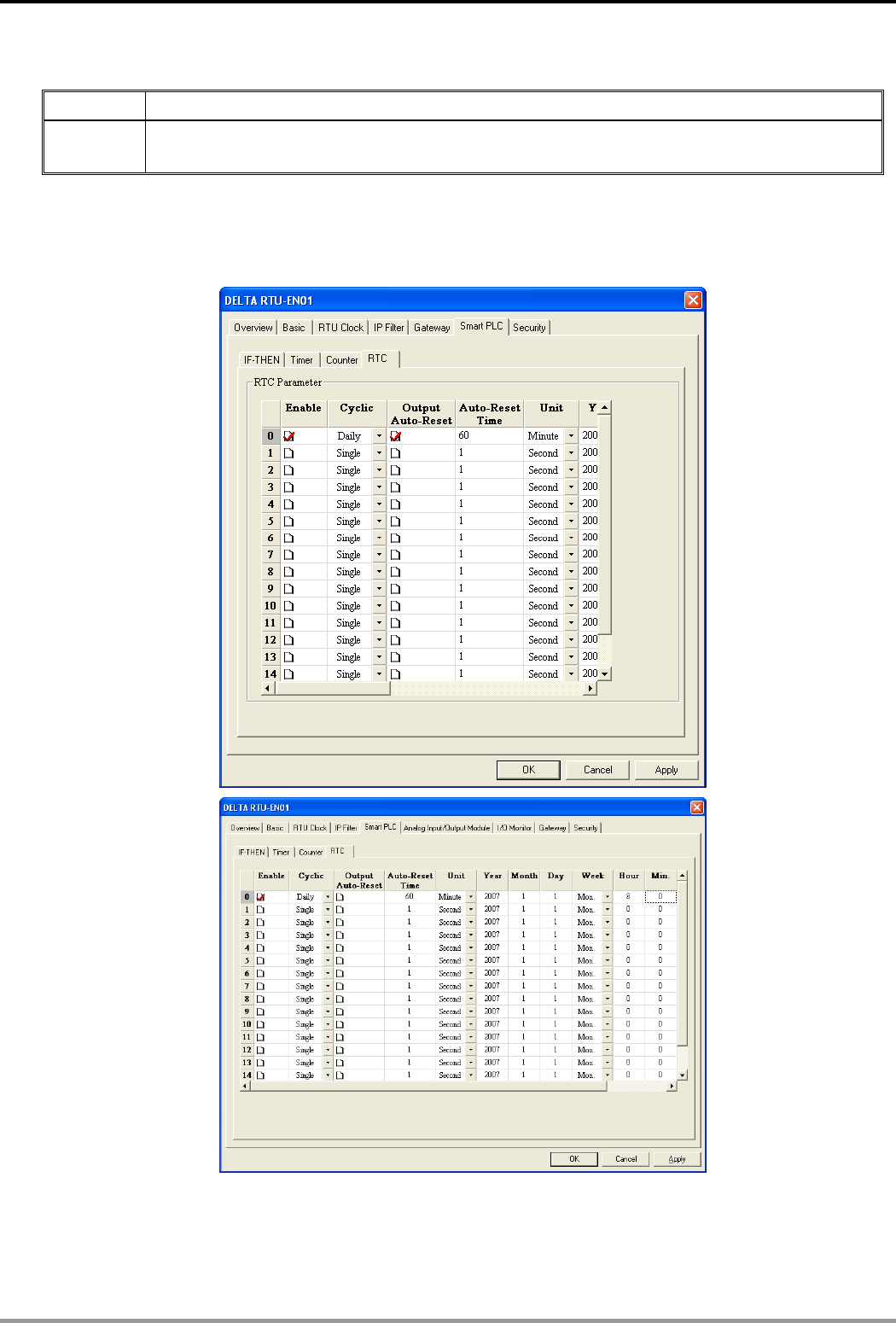
Task: Click Apply button in the upper dialog
Action: [666, 770]
